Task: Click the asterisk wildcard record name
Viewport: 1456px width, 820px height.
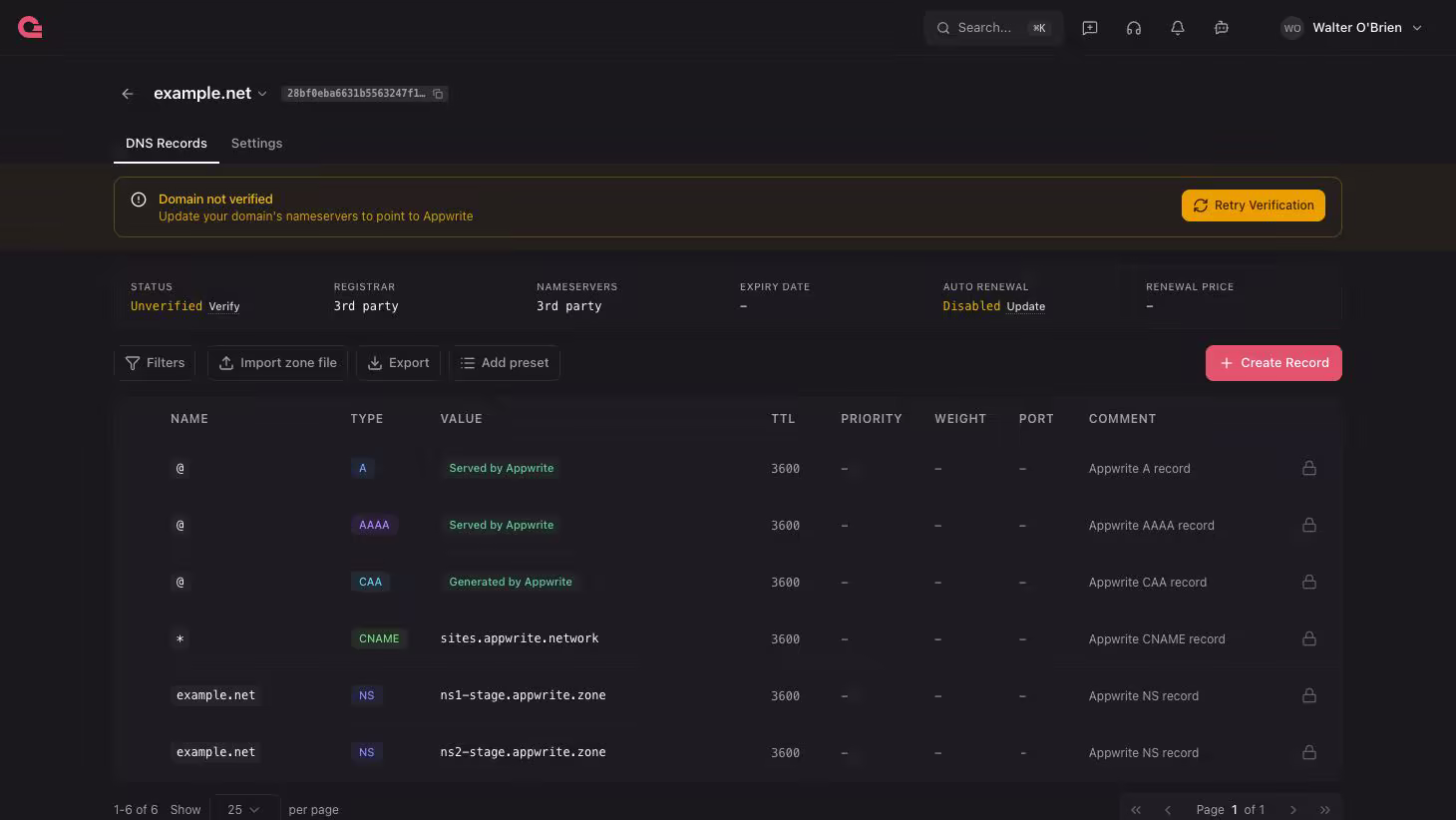Action: click(x=180, y=638)
